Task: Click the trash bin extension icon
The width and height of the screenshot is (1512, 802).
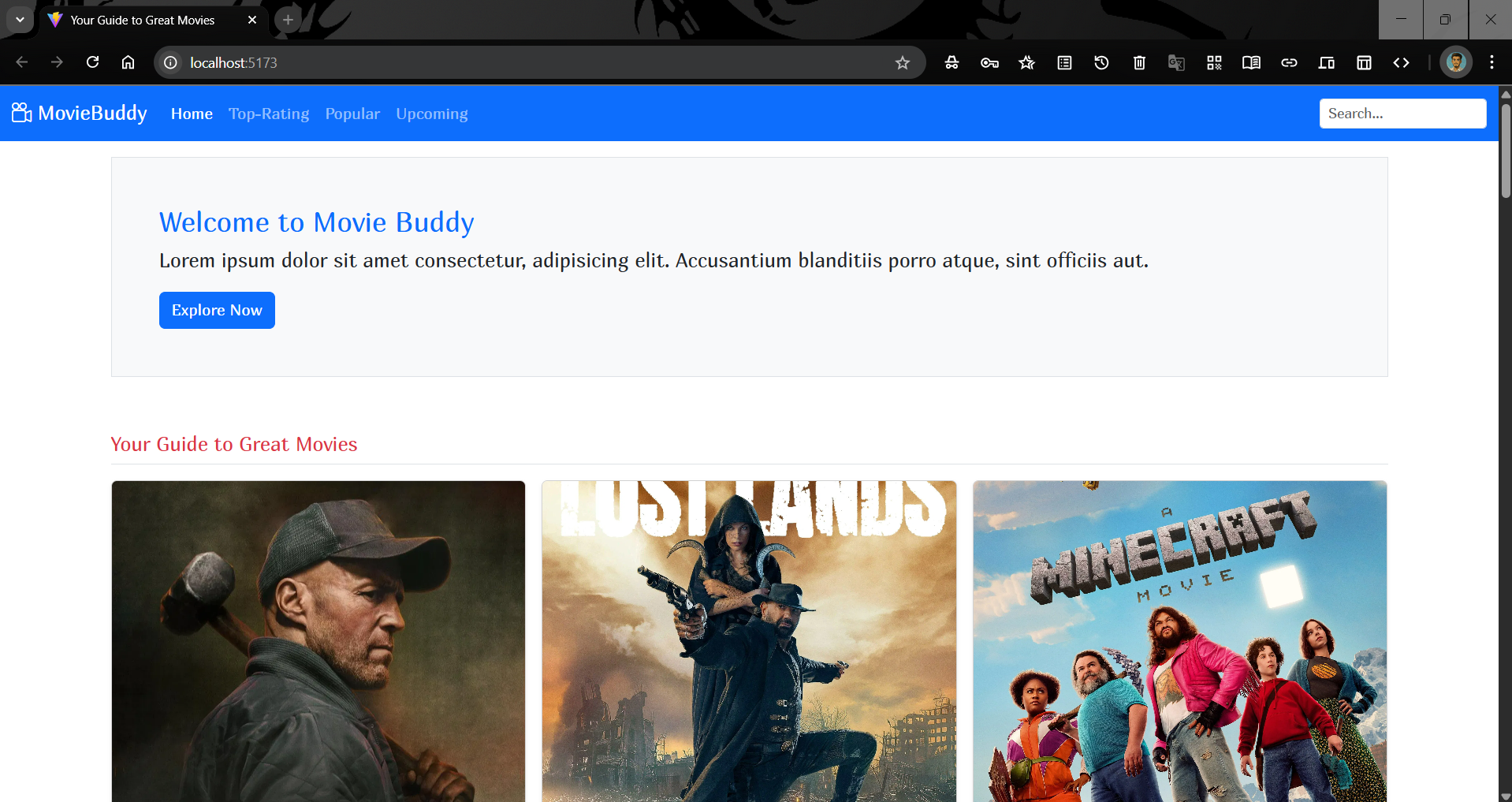Action: click(x=1139, y=62)
